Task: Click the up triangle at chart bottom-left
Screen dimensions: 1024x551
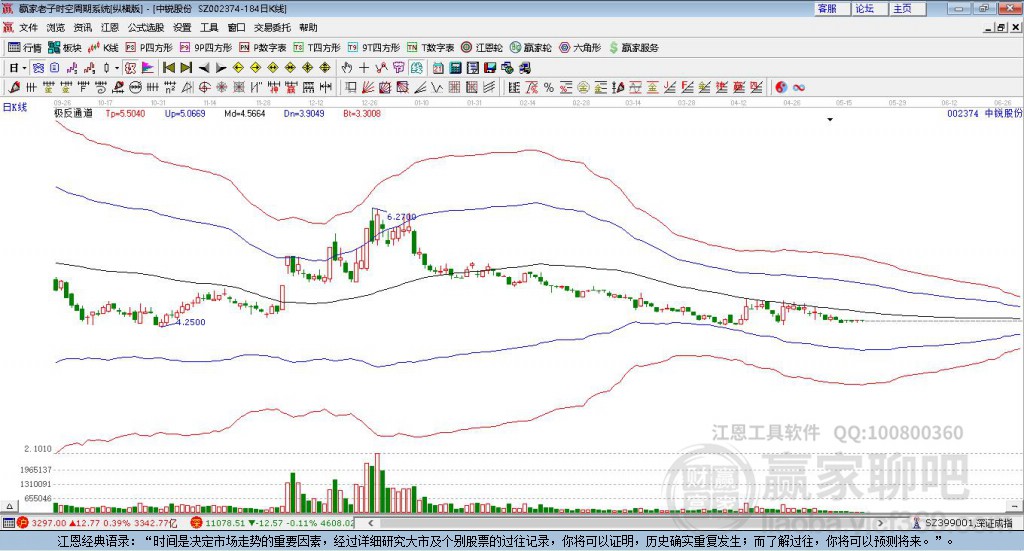Action: coord(9,506)
